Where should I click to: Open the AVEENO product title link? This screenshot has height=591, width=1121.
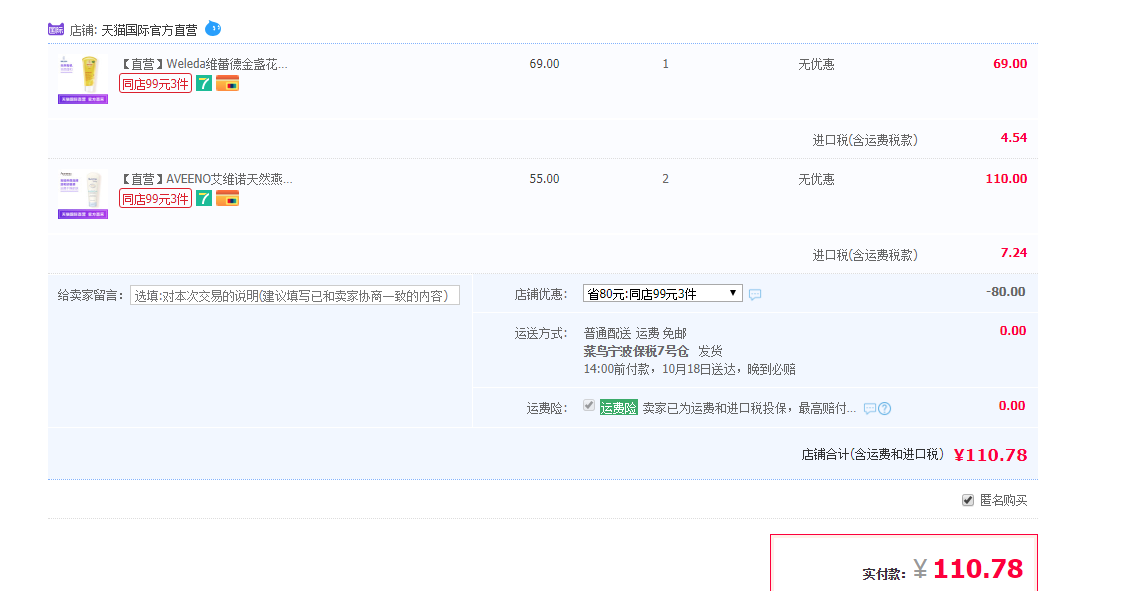(207, 179)
